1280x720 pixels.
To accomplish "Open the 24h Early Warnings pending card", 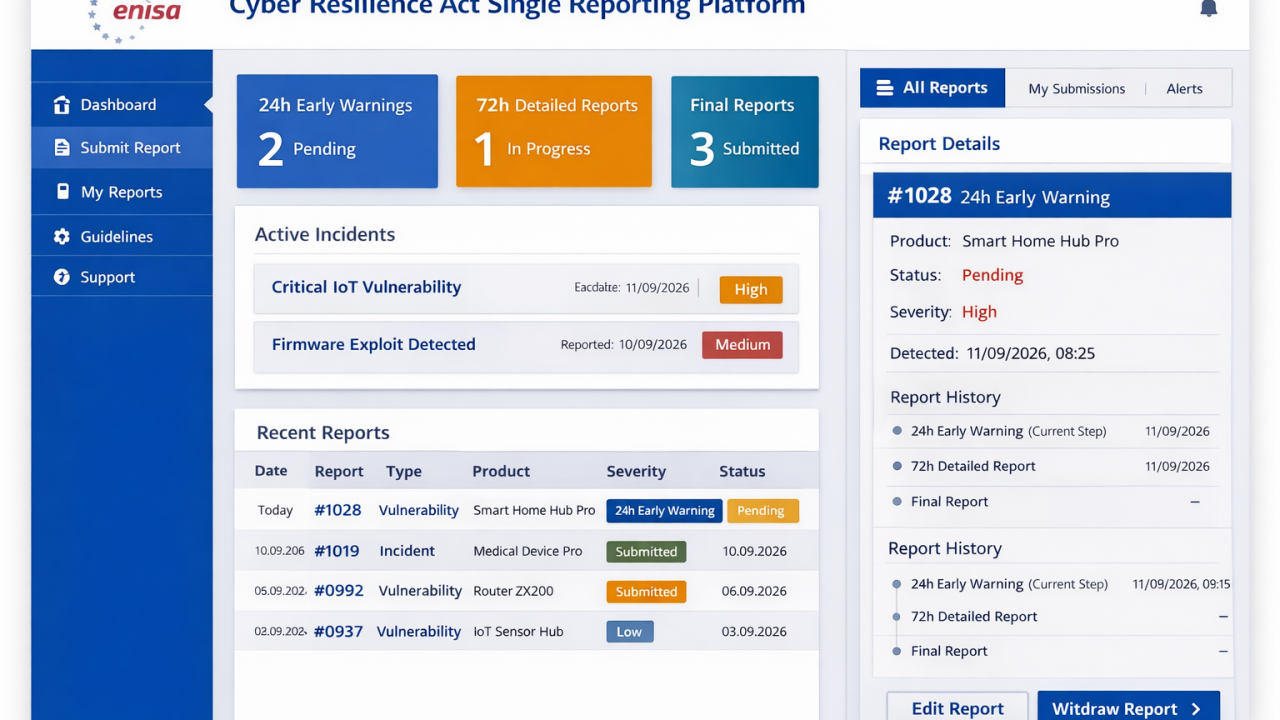I will click(337, 131).
